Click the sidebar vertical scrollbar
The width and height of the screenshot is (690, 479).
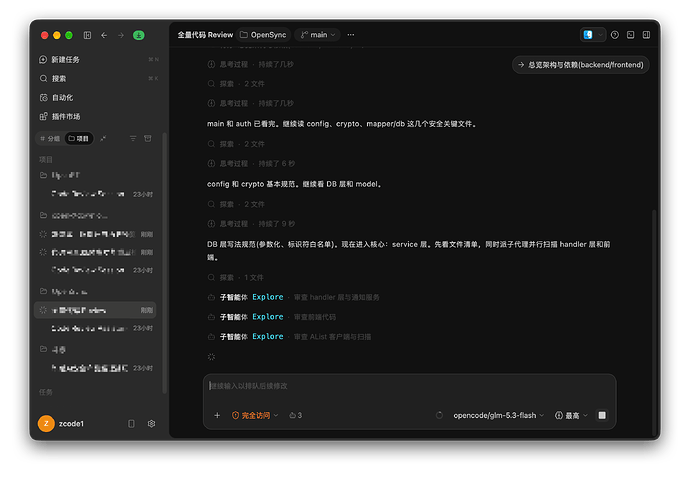click(165, 263)
